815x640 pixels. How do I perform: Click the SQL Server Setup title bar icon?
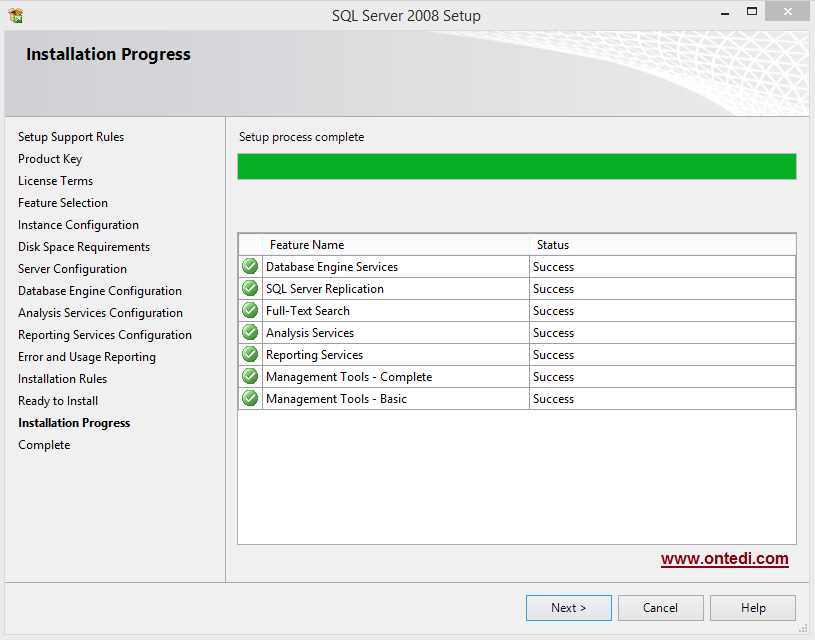click(x=16, y=16)
